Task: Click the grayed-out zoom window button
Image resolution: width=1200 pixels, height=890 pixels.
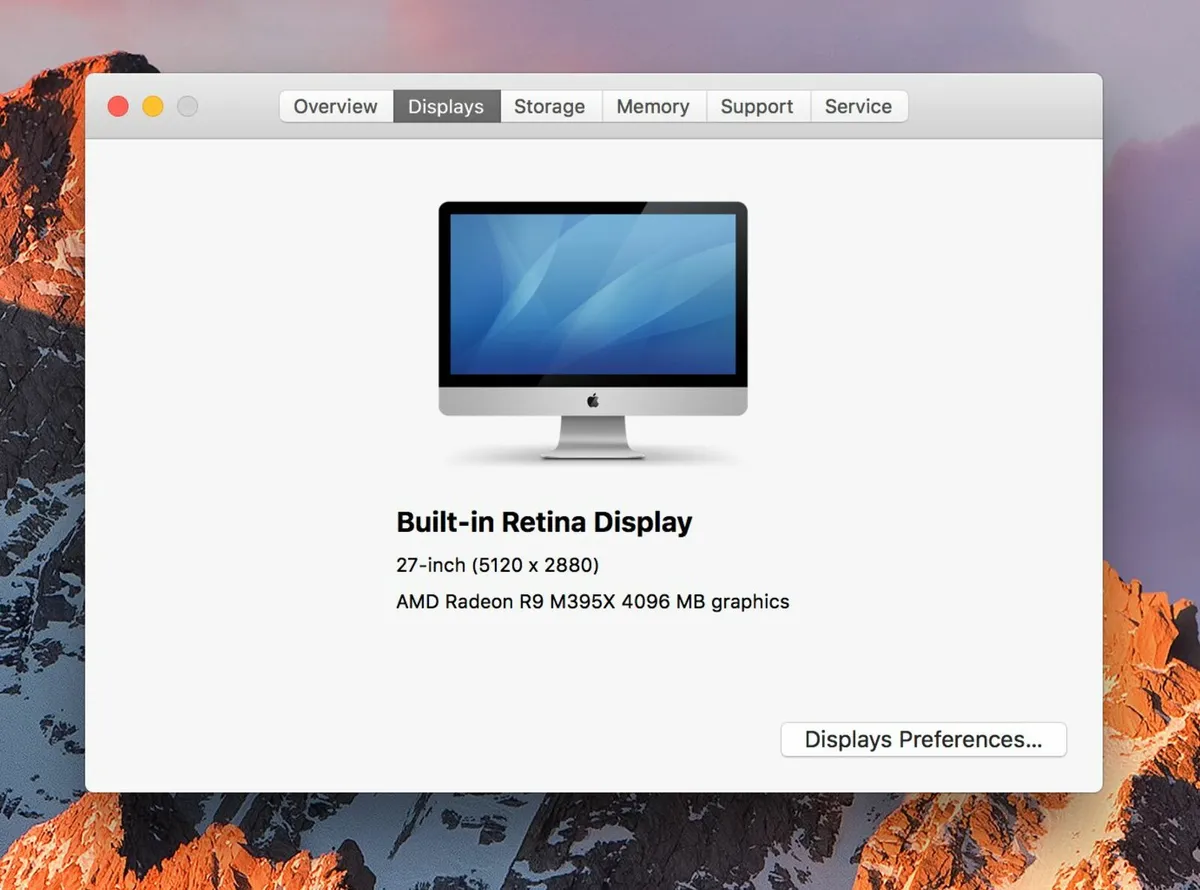Action: [x=187, y=106]
